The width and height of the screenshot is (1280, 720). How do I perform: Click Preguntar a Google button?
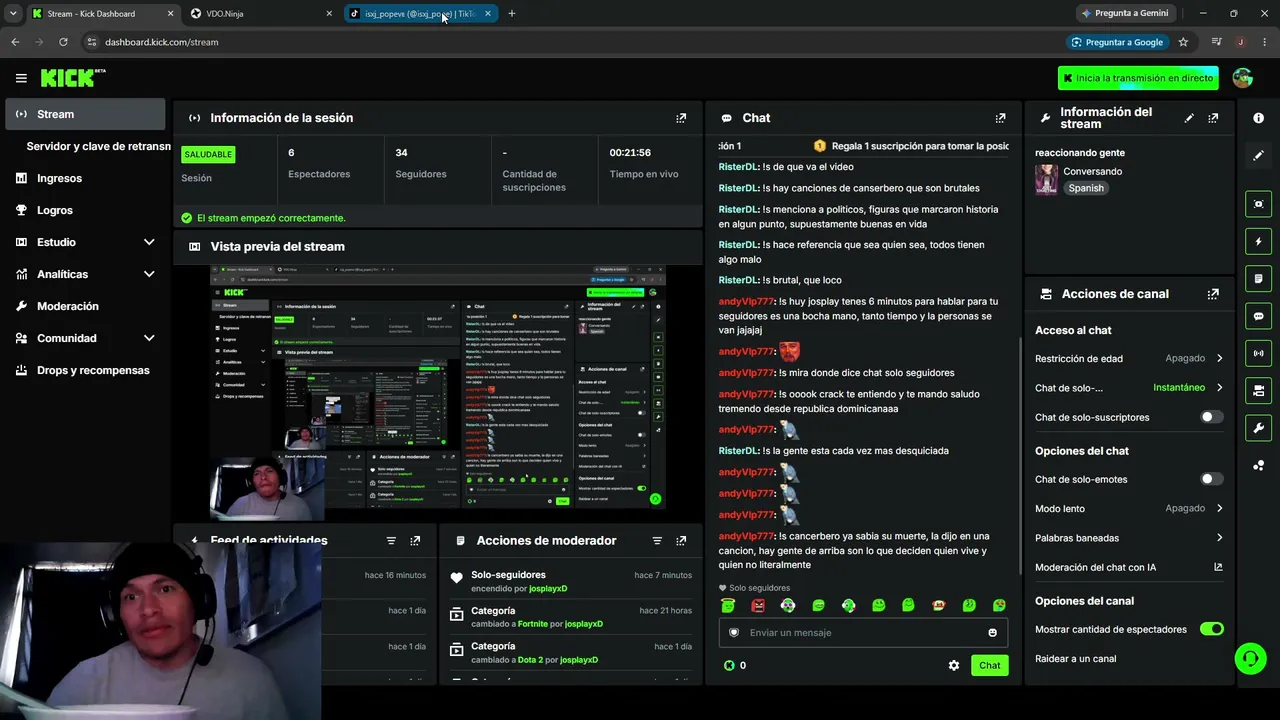click(x=1116, y=42)
